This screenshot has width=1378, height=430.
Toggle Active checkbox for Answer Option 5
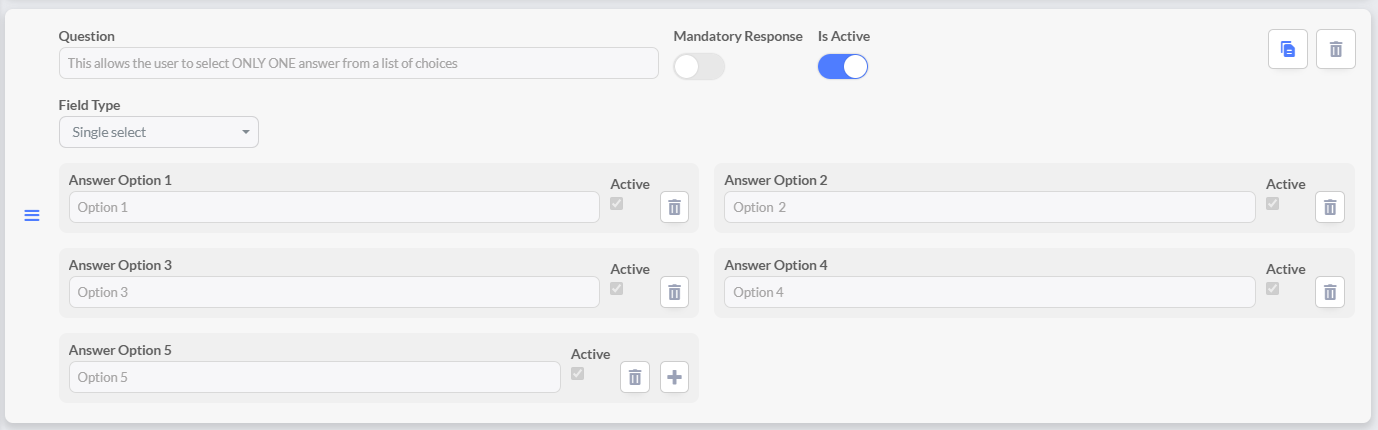tap(577, 374)
